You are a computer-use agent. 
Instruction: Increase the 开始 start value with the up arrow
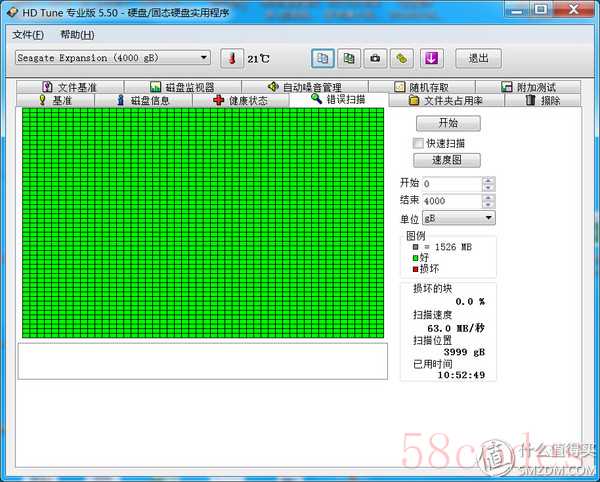488,181
